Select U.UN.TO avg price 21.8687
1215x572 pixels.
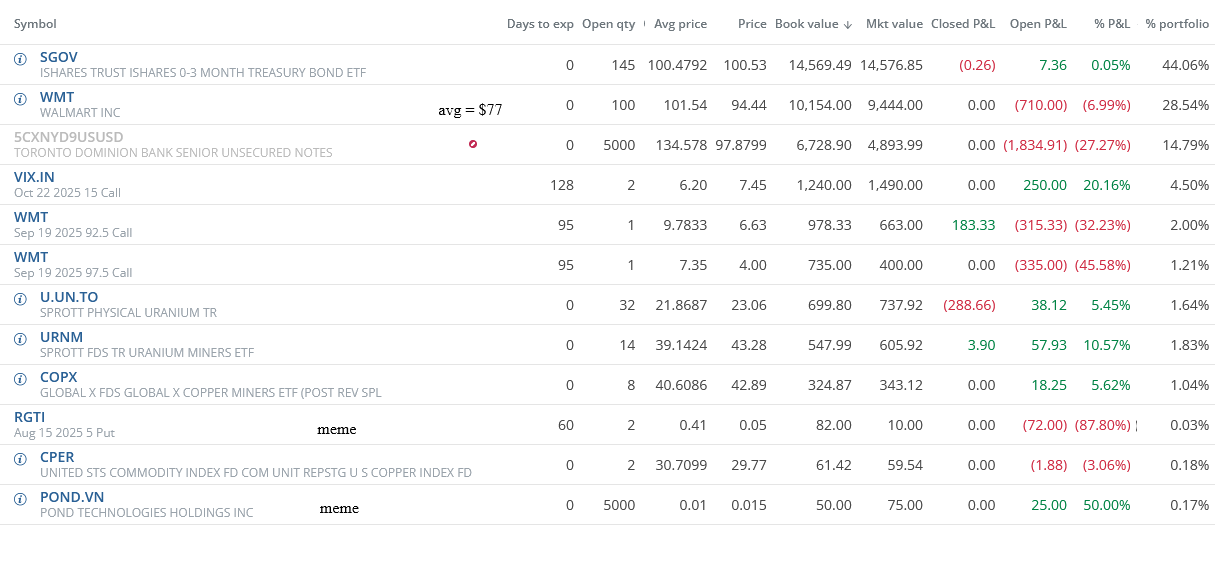pyautogui.click(x=679, y=305)
